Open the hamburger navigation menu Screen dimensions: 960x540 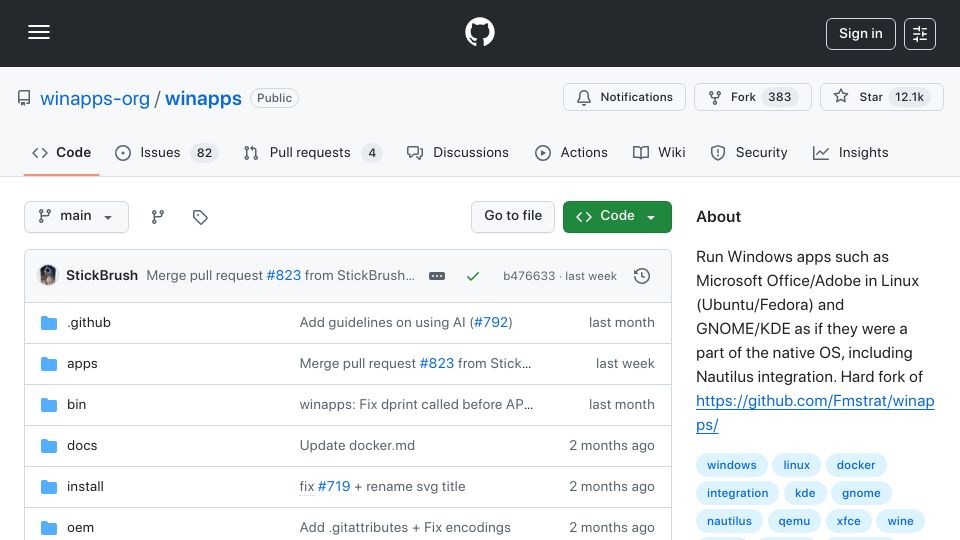click(x=39, y=32)
